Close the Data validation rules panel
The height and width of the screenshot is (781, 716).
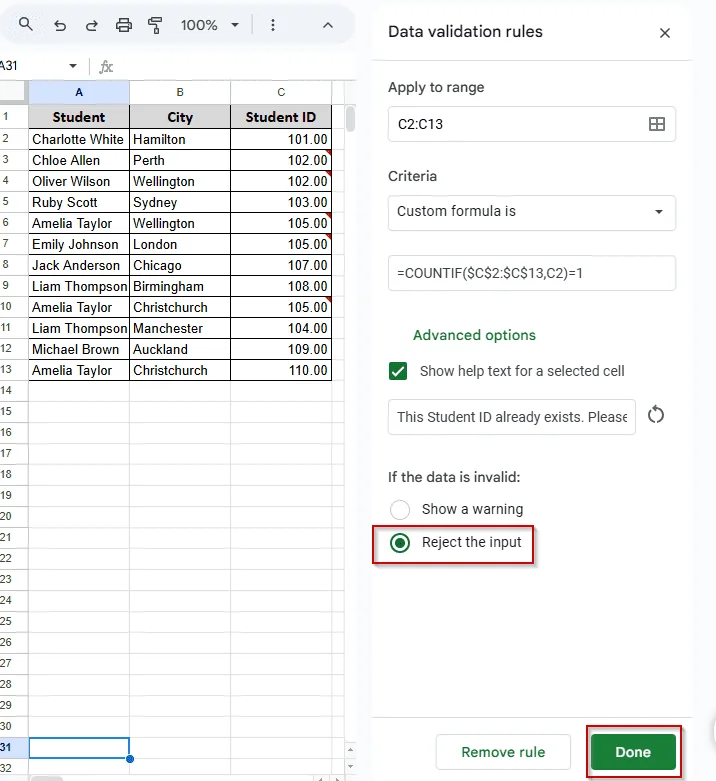[x=665, y=33]
